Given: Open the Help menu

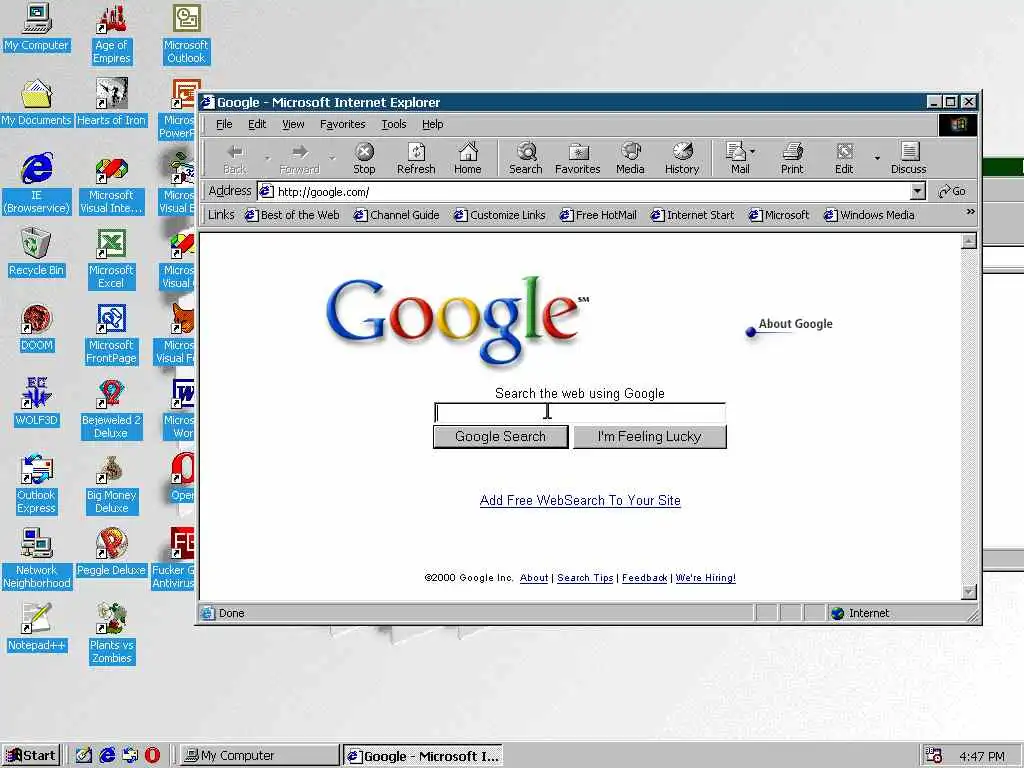Looking at the screenshot, I should click(x=432, y=124).
